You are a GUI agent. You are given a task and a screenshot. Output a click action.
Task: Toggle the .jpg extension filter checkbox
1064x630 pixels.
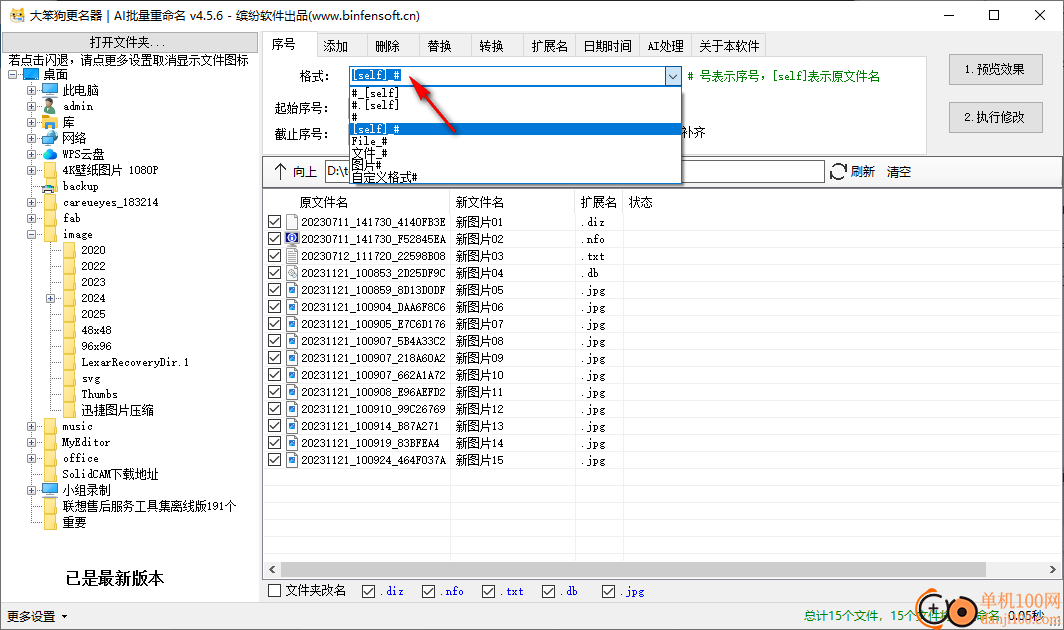(x=609, y=591)
